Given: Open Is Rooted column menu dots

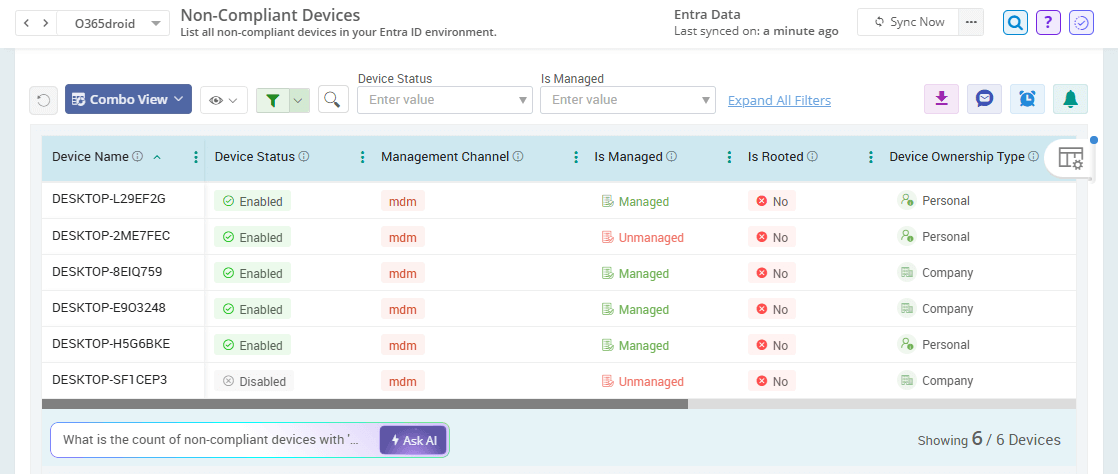Looking at the screenshot, I should 871,158.
